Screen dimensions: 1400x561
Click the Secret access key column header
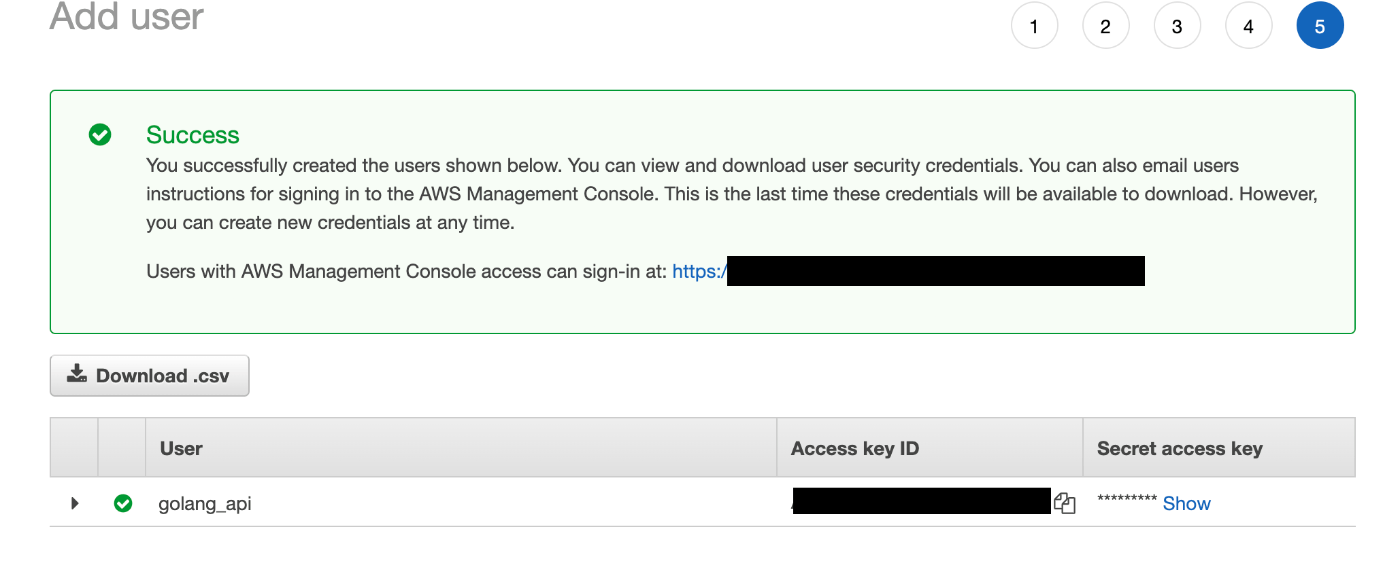click(1179, 449)
